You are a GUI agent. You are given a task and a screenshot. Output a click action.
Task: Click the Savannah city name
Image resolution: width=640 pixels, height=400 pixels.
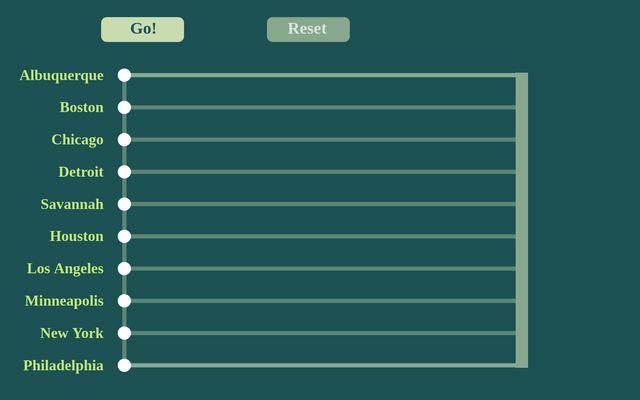point(72,204)
